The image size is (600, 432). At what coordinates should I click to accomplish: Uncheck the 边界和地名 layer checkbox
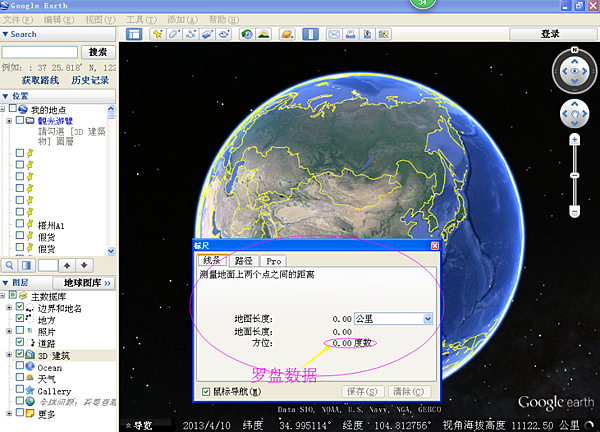pos(20,306)
